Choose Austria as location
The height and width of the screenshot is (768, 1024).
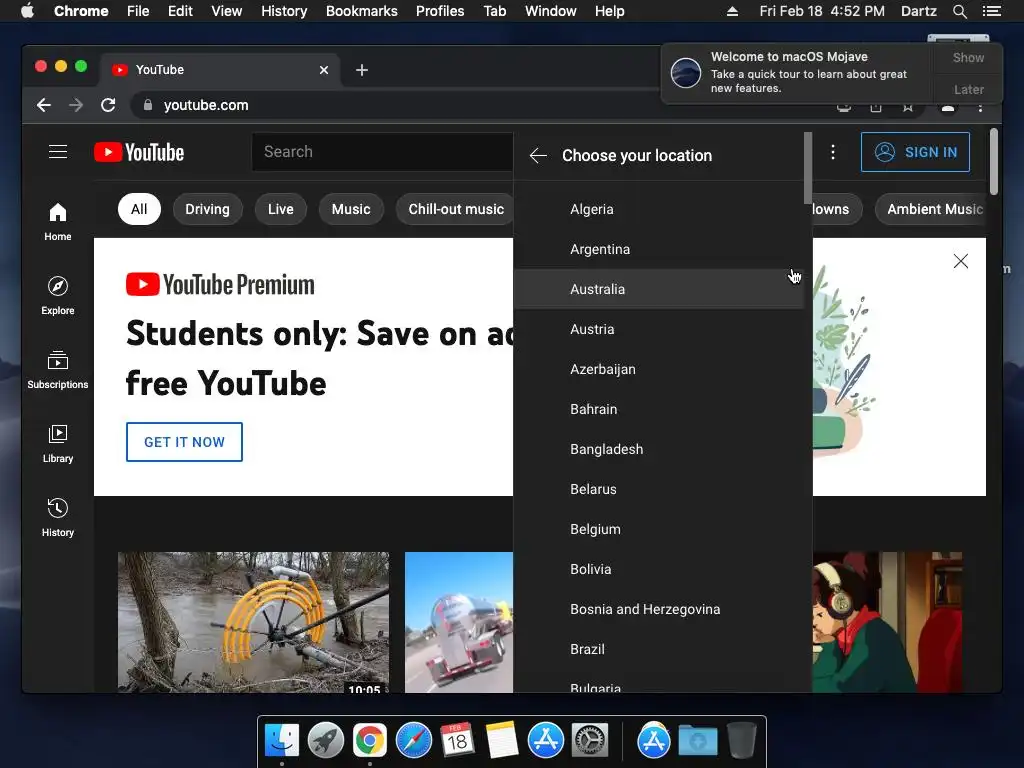(659, 329)
